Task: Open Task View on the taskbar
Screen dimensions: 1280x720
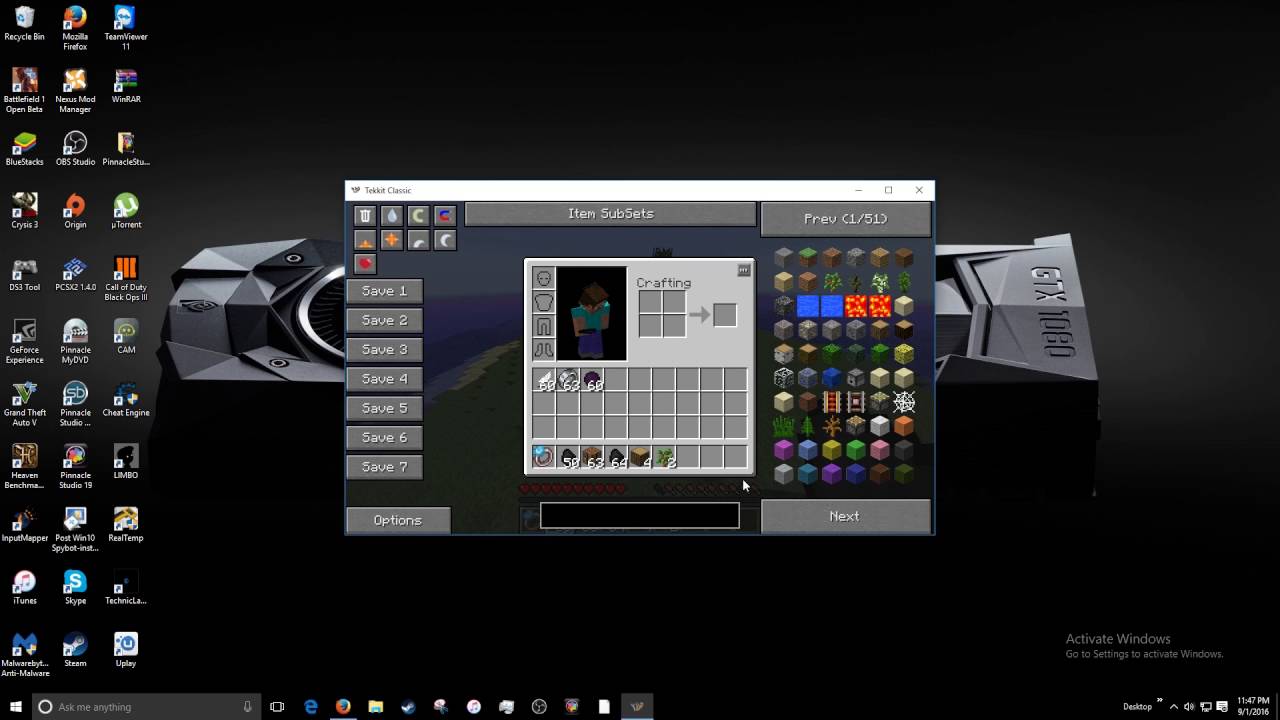Action: pos(277,706)
